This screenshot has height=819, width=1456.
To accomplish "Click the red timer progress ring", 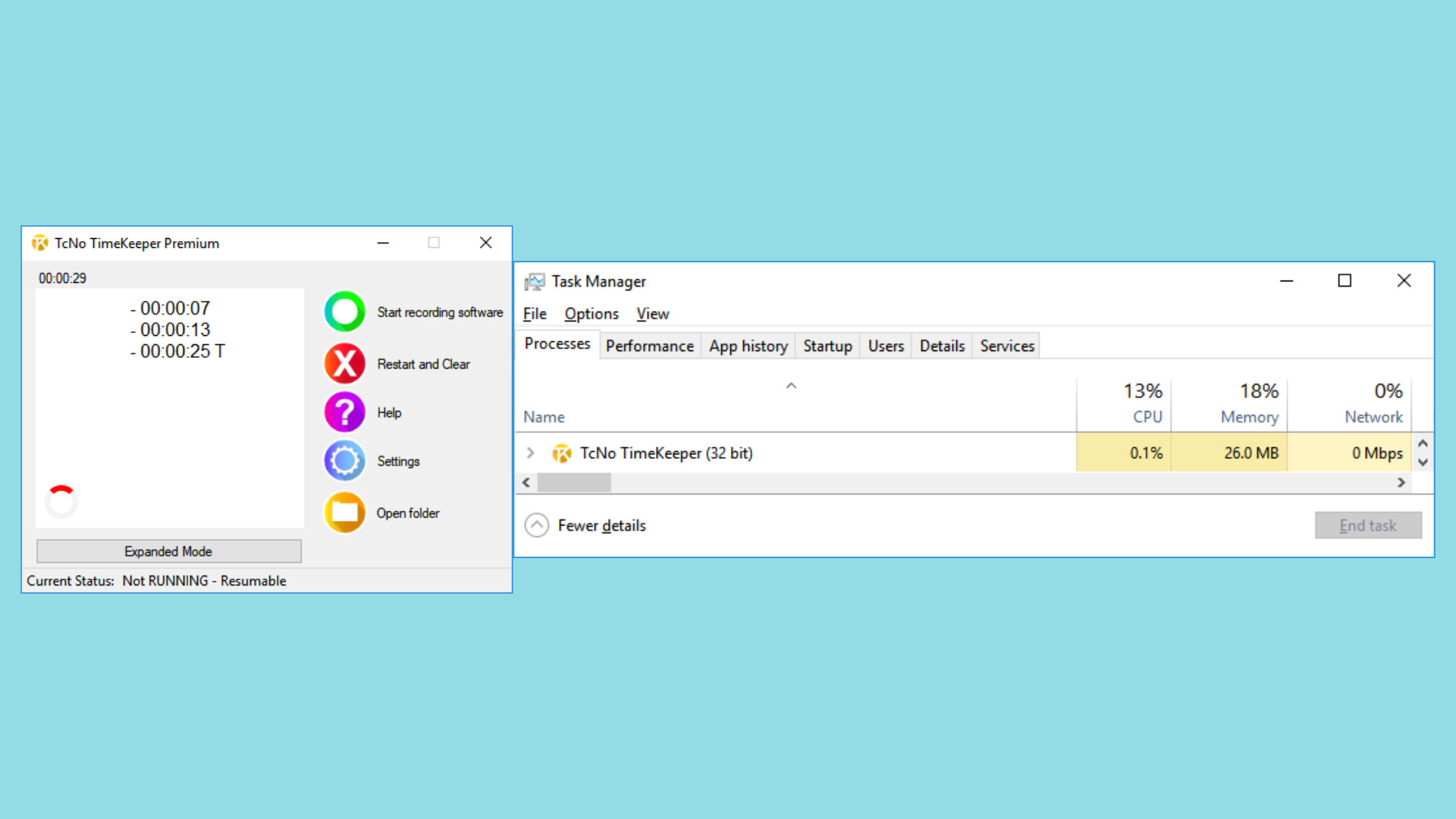I will point(61,501).
